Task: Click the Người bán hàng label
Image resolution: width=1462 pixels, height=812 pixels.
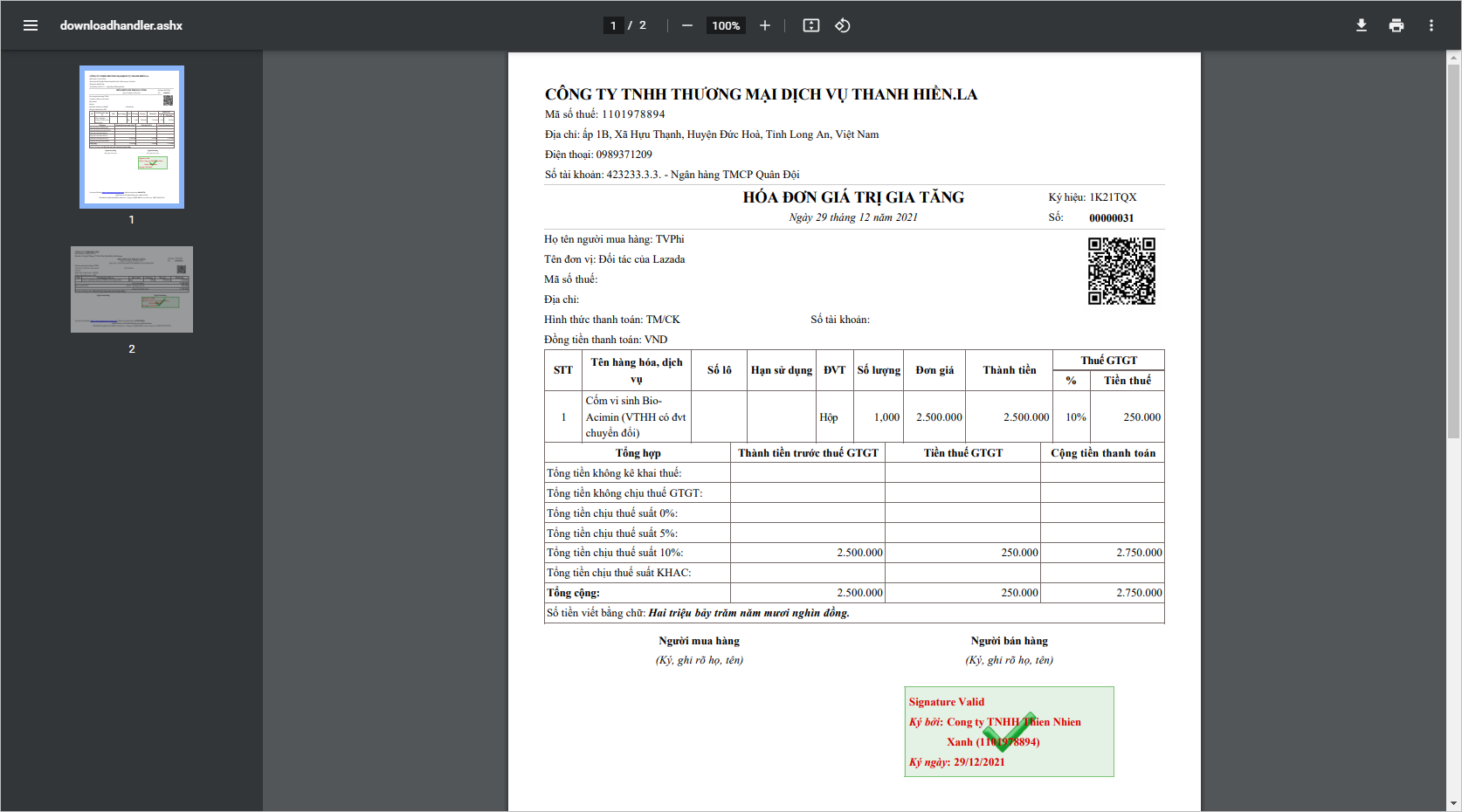Action: (x=1009, y=641)
